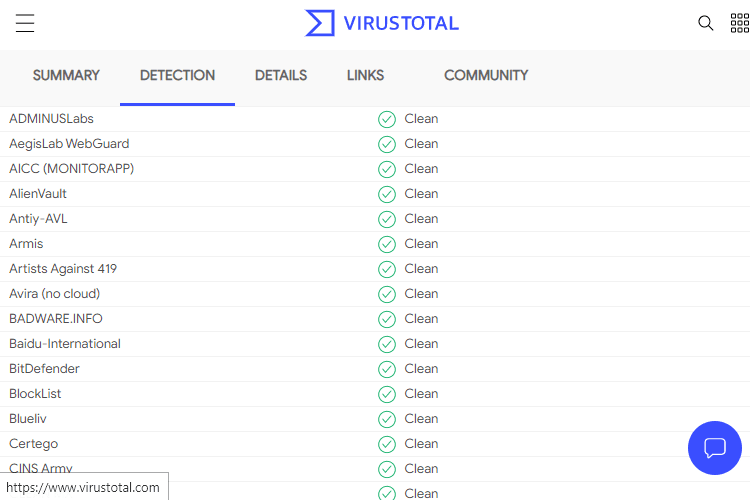Click the Clean result for Blueliv
The width and height of the screenshot is (750, 500).
tap(421, 419)
